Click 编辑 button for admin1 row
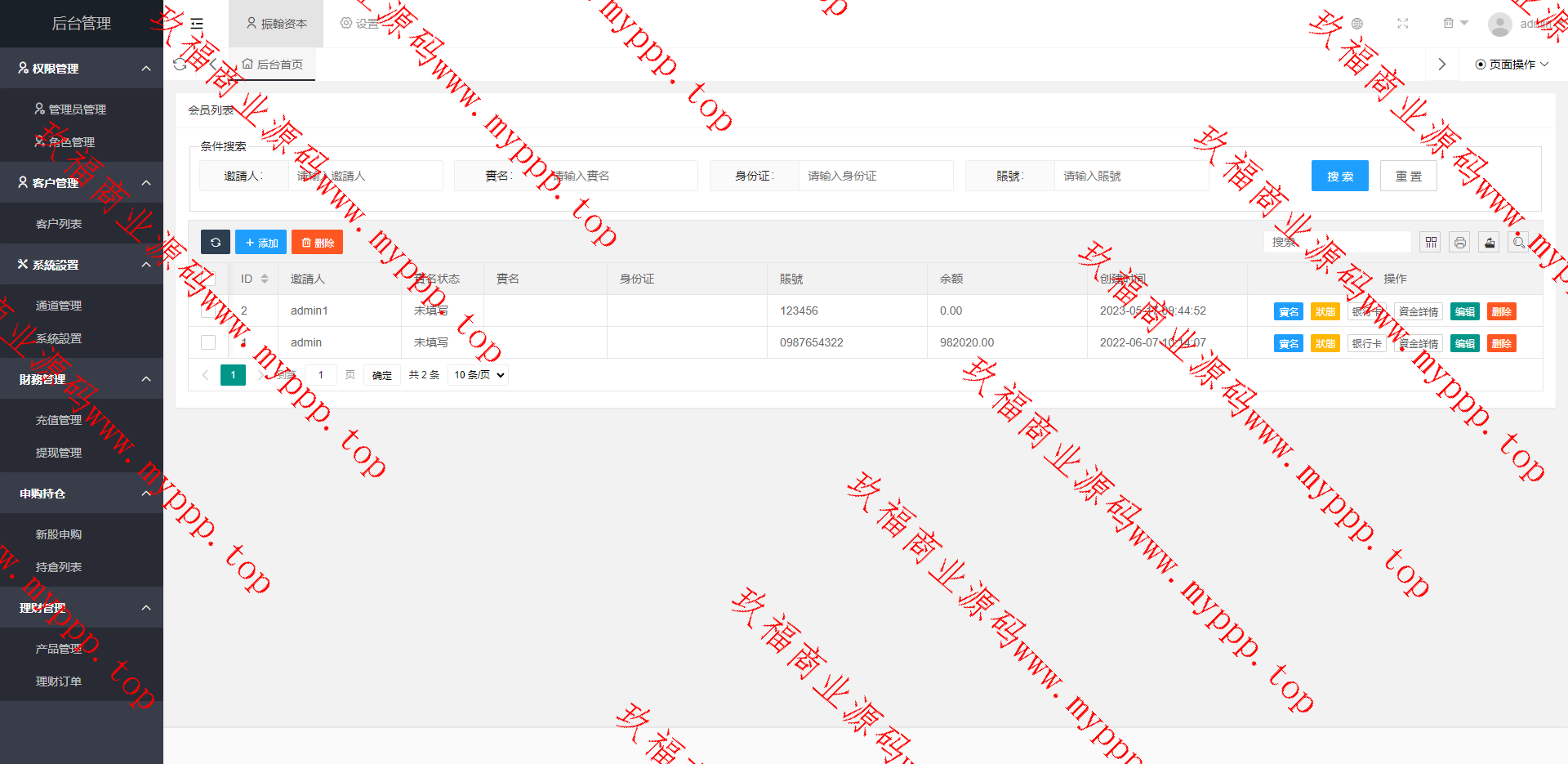This screenshot has width=1568, height=764. (1465, 311)
